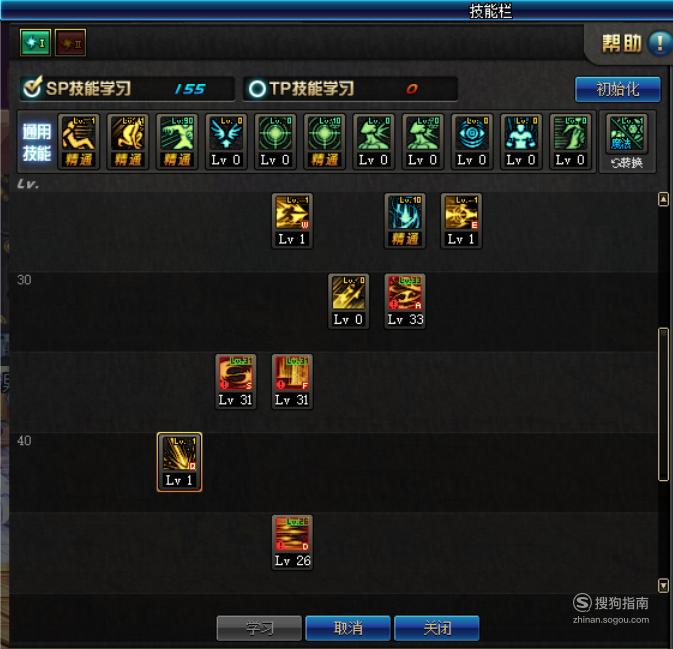Open the 帮助 help exclamation icon
Viewport: 673px width, 649px height.
(x=659, y=43)
